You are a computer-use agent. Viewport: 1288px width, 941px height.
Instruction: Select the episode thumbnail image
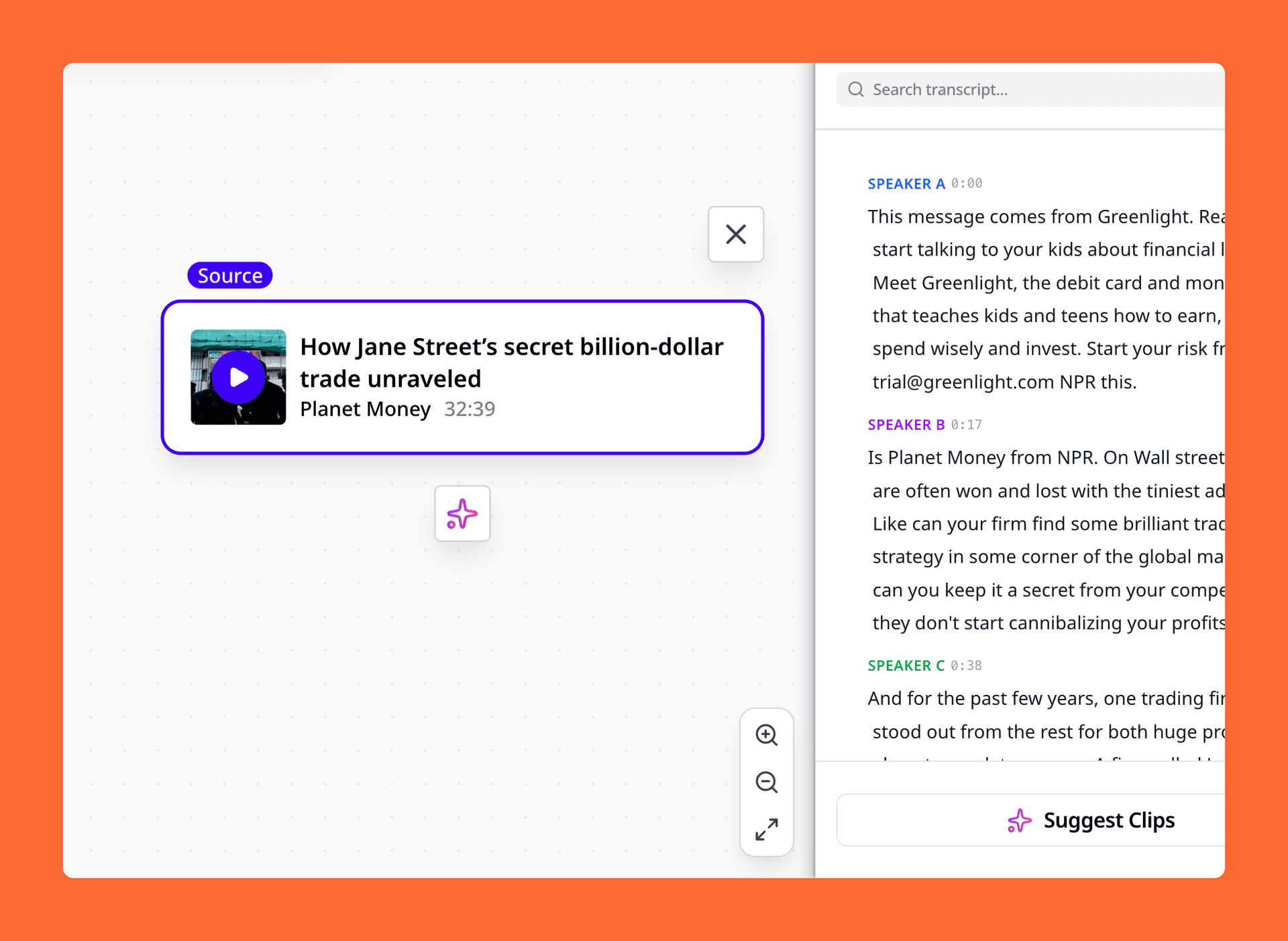(x=237, y=377)
